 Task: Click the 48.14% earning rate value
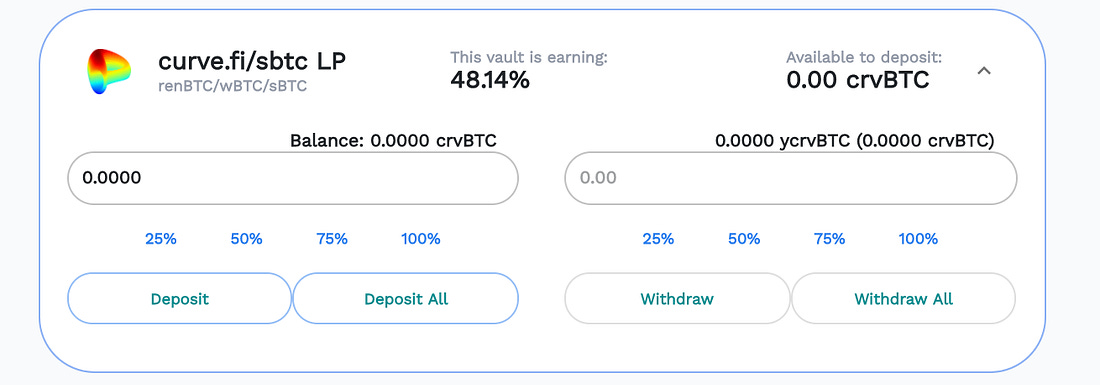click(x=490, y=81)
